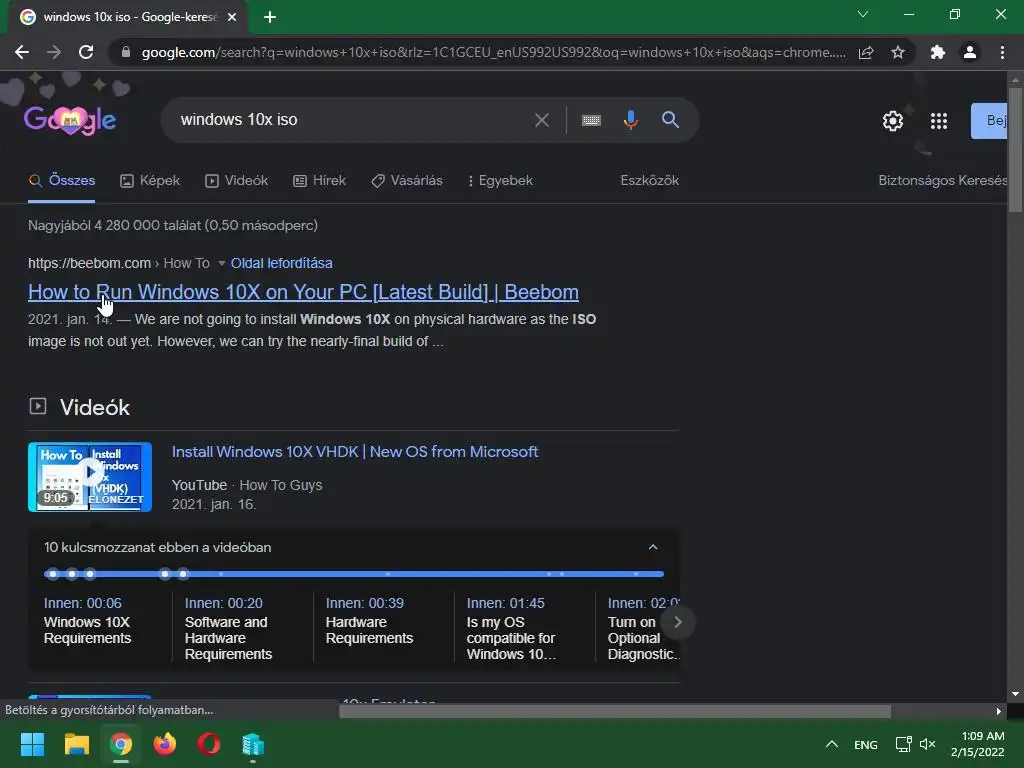Click the page vertical scrollbar thumb

[1015, 150]
